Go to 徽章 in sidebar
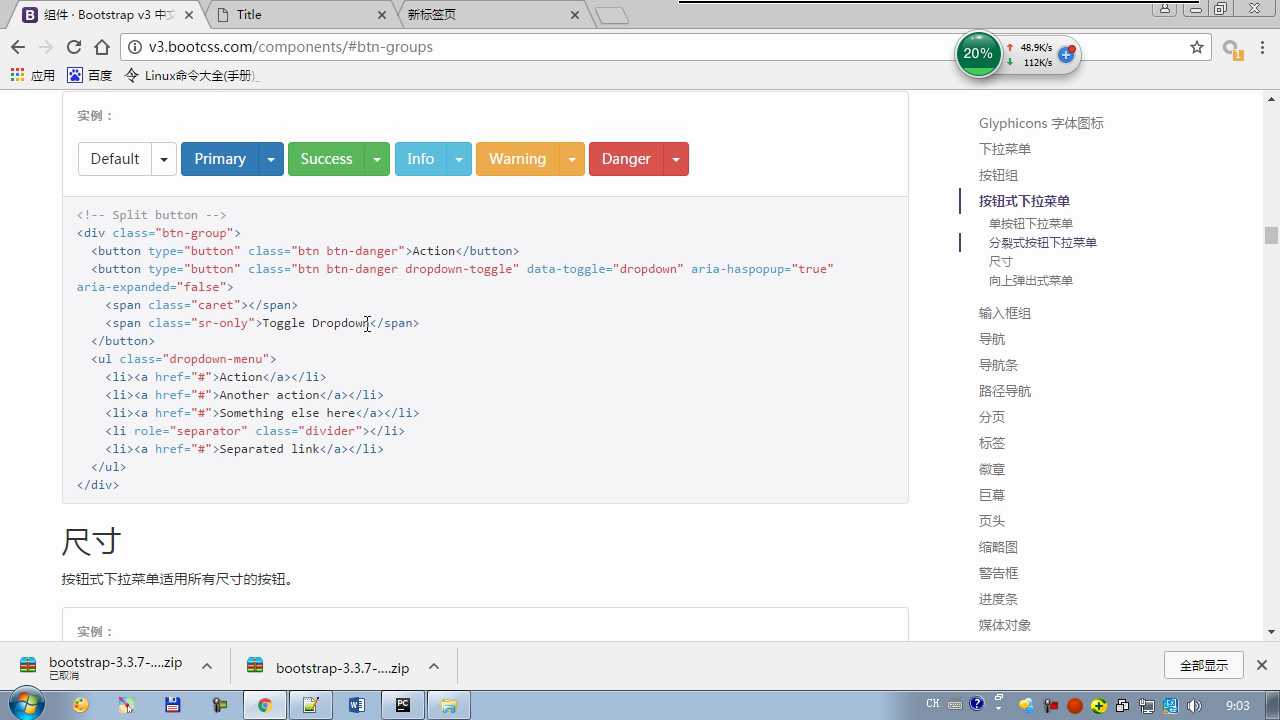Image resolution: width=1280 pixels, height=720 pixels. click(992, 469)
